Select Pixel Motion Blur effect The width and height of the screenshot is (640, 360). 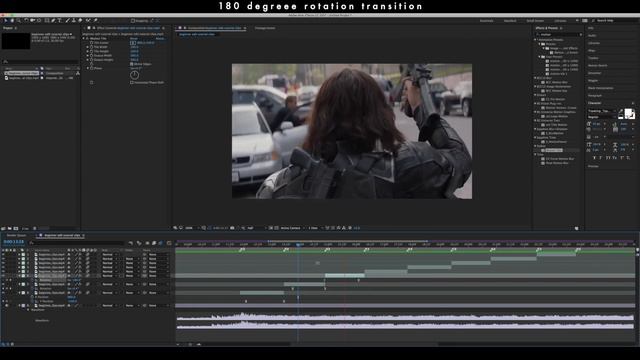pos(557,163)
